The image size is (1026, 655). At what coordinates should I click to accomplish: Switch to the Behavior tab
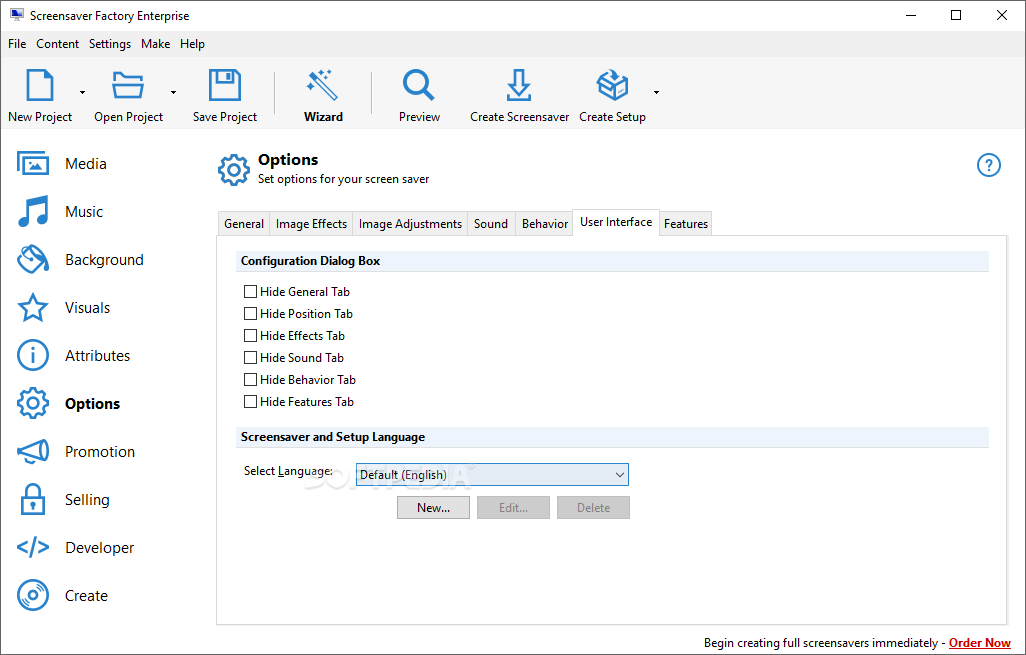click(544, 224)
